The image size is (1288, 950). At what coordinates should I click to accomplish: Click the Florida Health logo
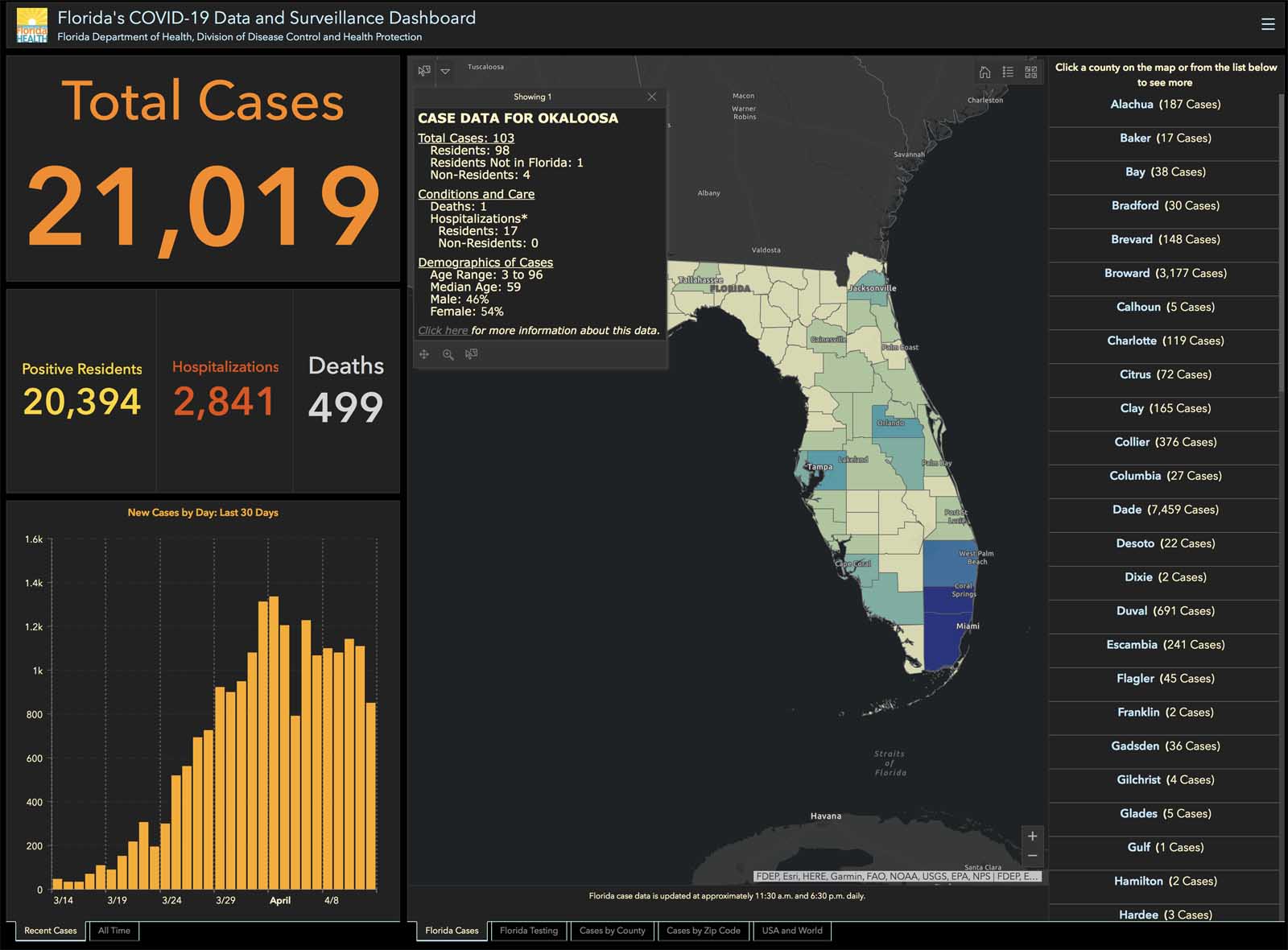coord(32,25)
